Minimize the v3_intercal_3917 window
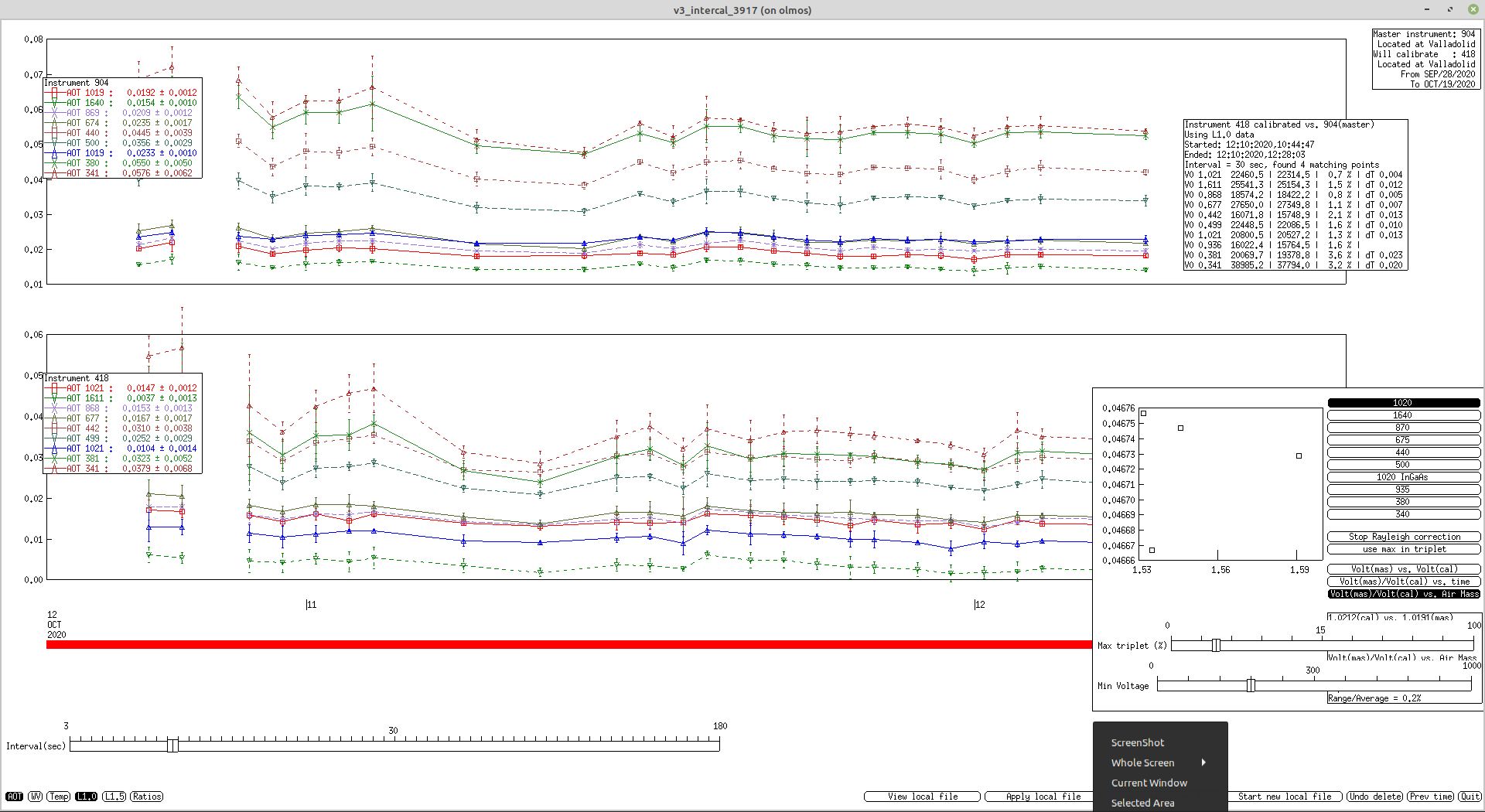The width and height of the screenshot is (1485, 812). click(1426, 9)
